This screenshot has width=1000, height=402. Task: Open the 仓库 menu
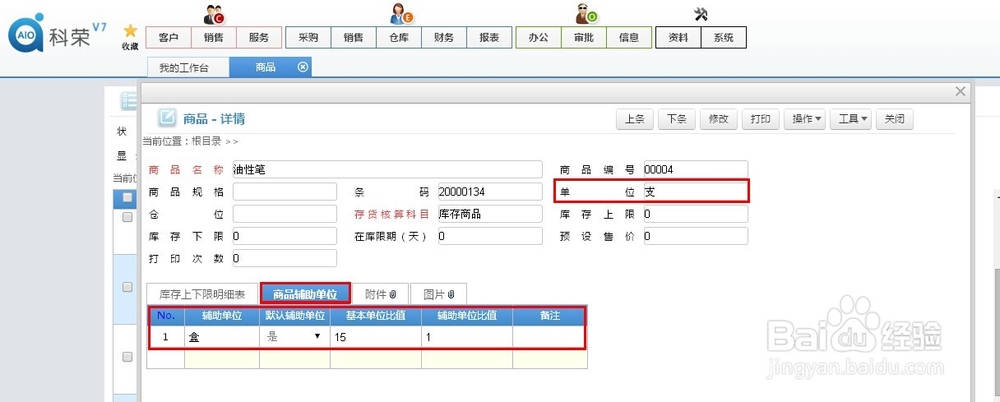pos(399,38)
